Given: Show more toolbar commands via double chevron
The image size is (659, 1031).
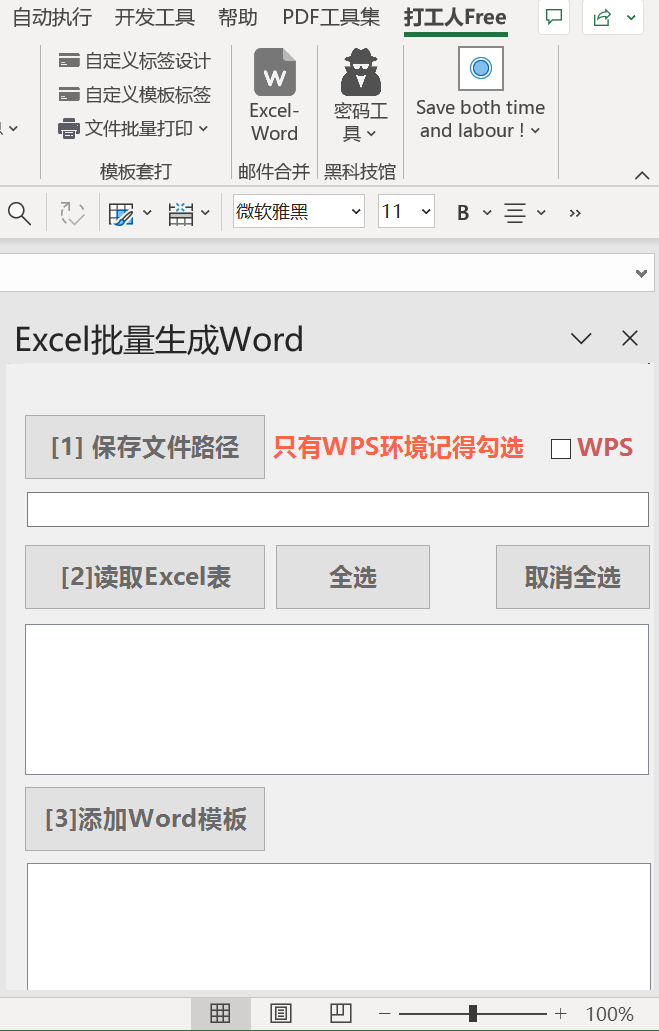Looking at the screenshot, I should click(x=575, y=213).
